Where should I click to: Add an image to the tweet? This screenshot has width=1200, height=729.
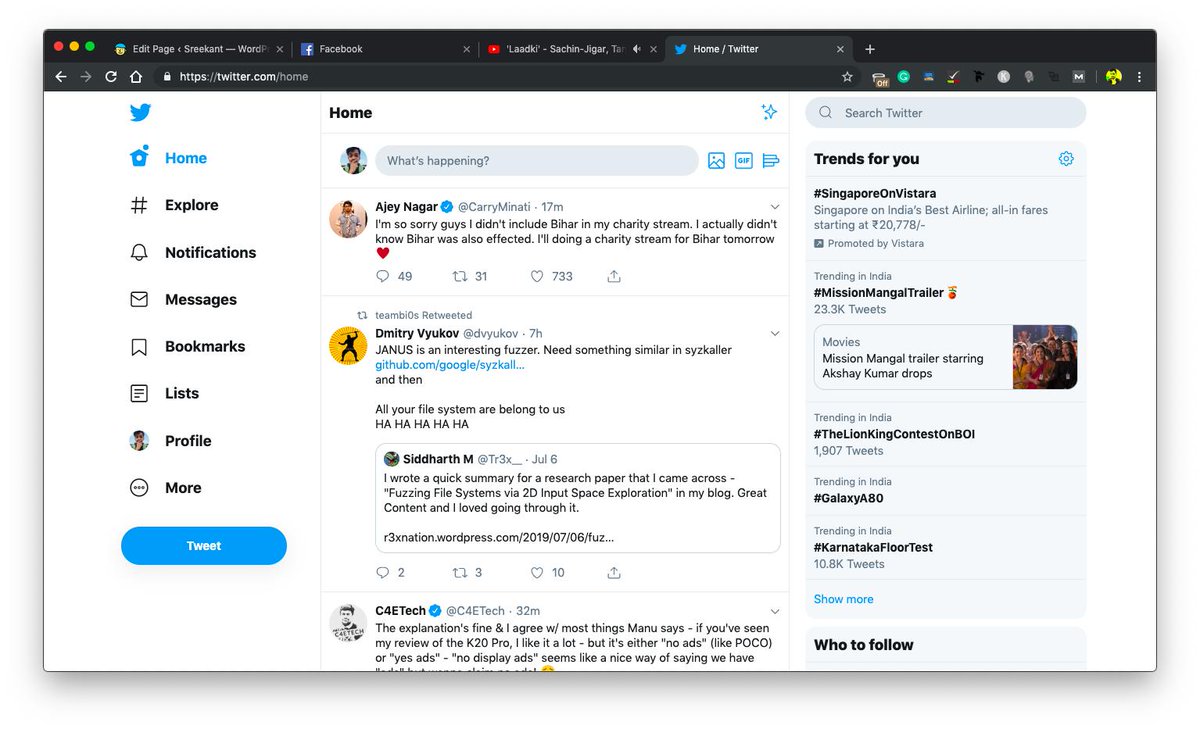(x=716, y=160)
